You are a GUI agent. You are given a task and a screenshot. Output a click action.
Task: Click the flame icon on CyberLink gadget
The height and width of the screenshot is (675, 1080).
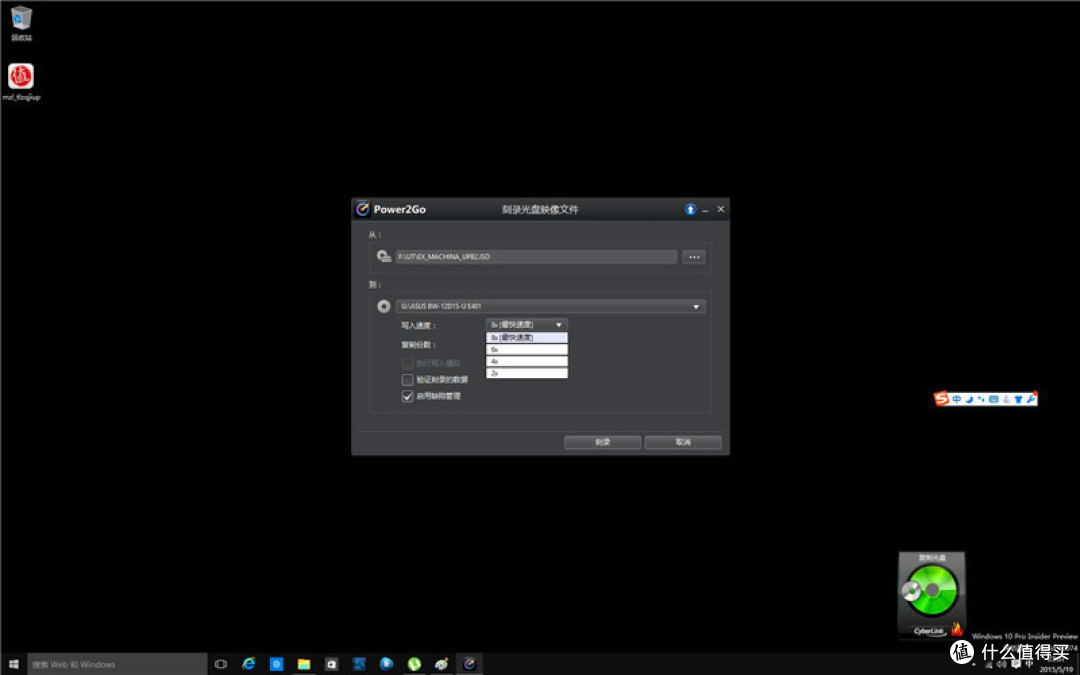957,629
